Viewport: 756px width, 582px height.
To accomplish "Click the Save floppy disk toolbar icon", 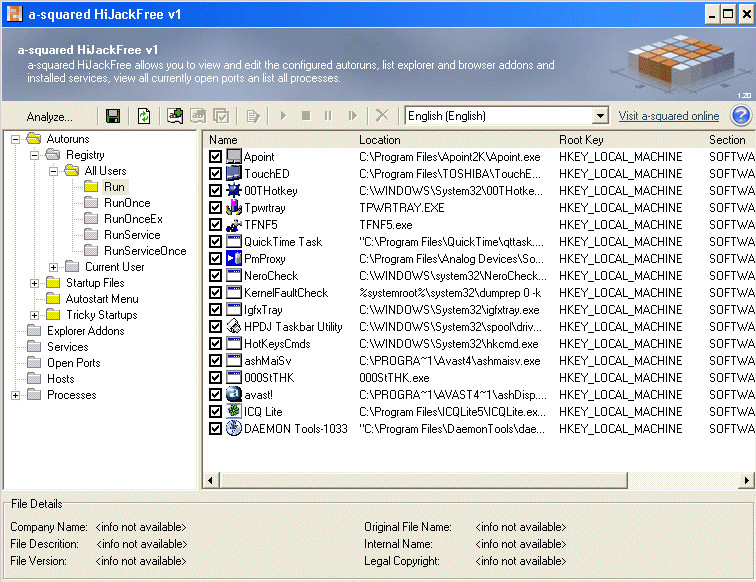I will pos(113,116).
